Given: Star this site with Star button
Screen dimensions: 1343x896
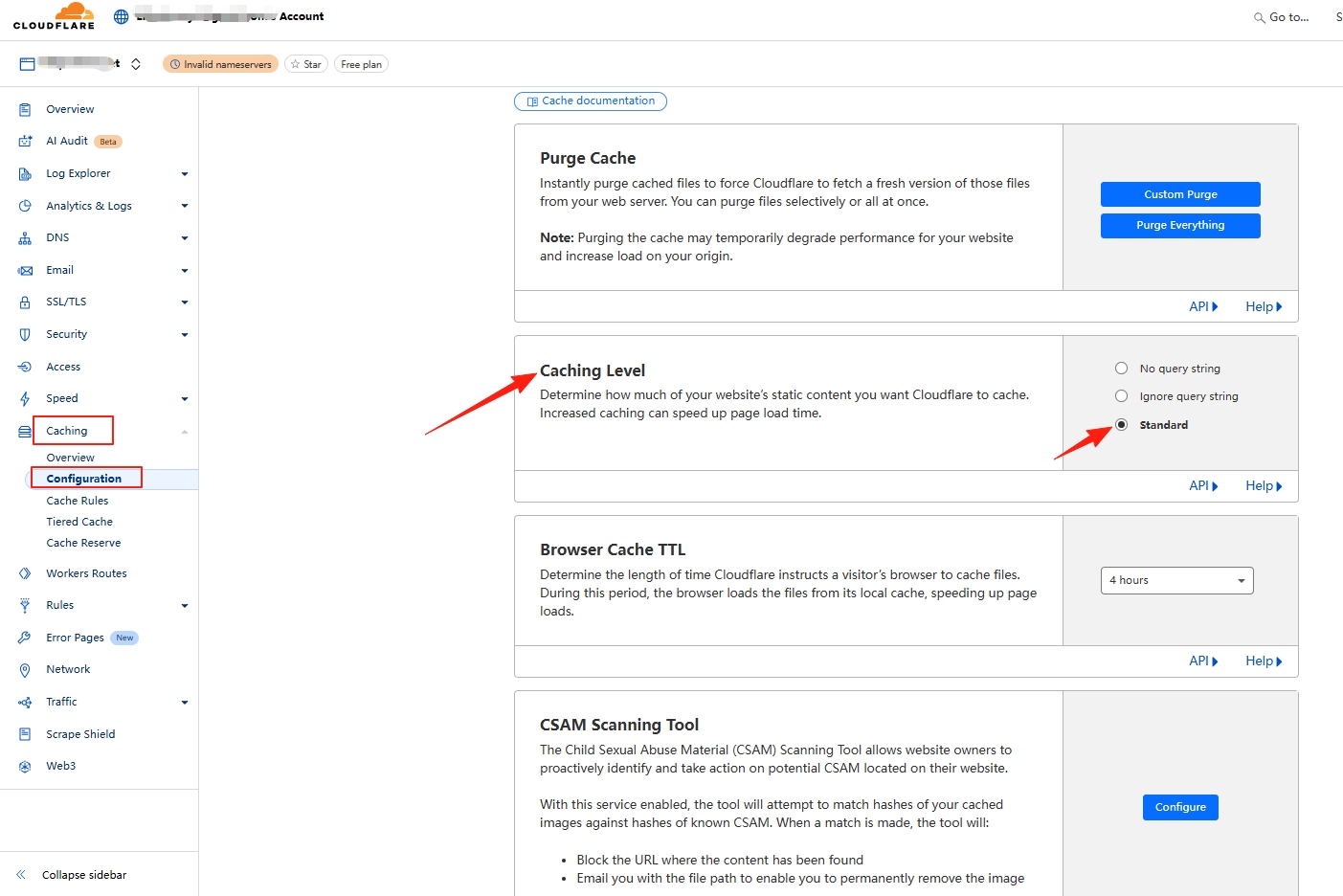Looking at the screenshot, I should click(x=306, y=64).
